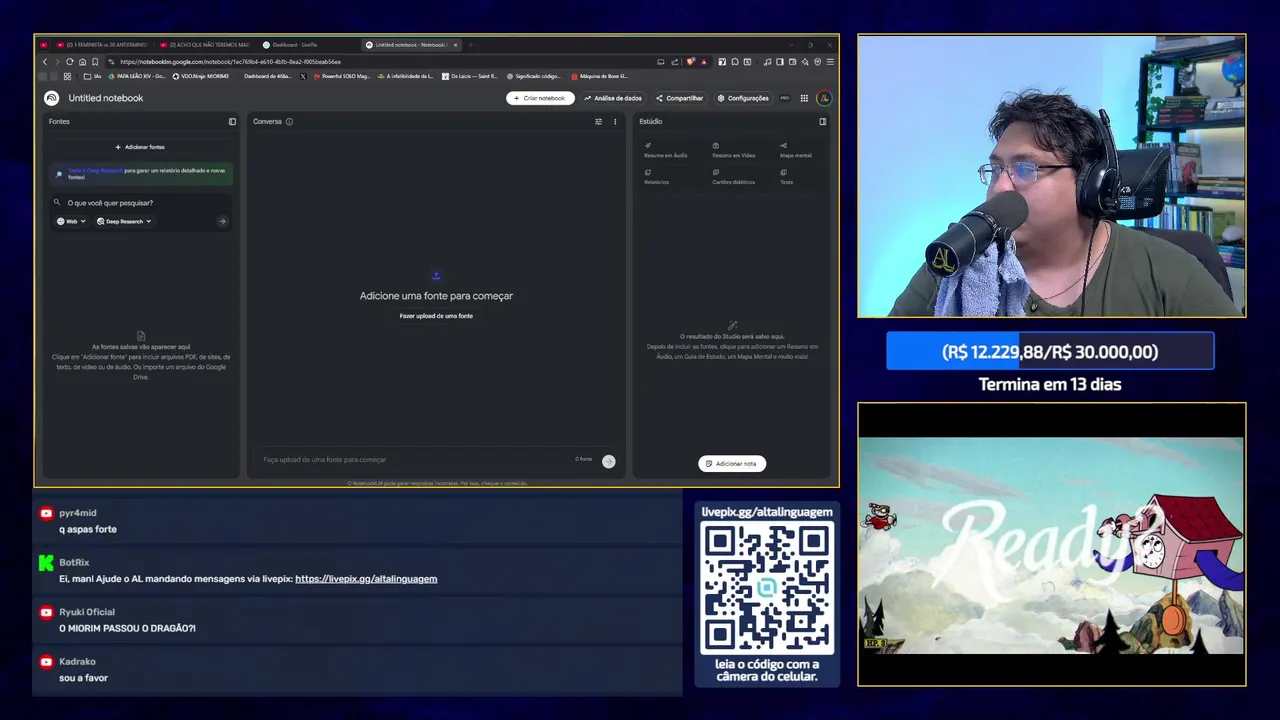
Task: Go back in the browser
Action: [x=45, y=62]
